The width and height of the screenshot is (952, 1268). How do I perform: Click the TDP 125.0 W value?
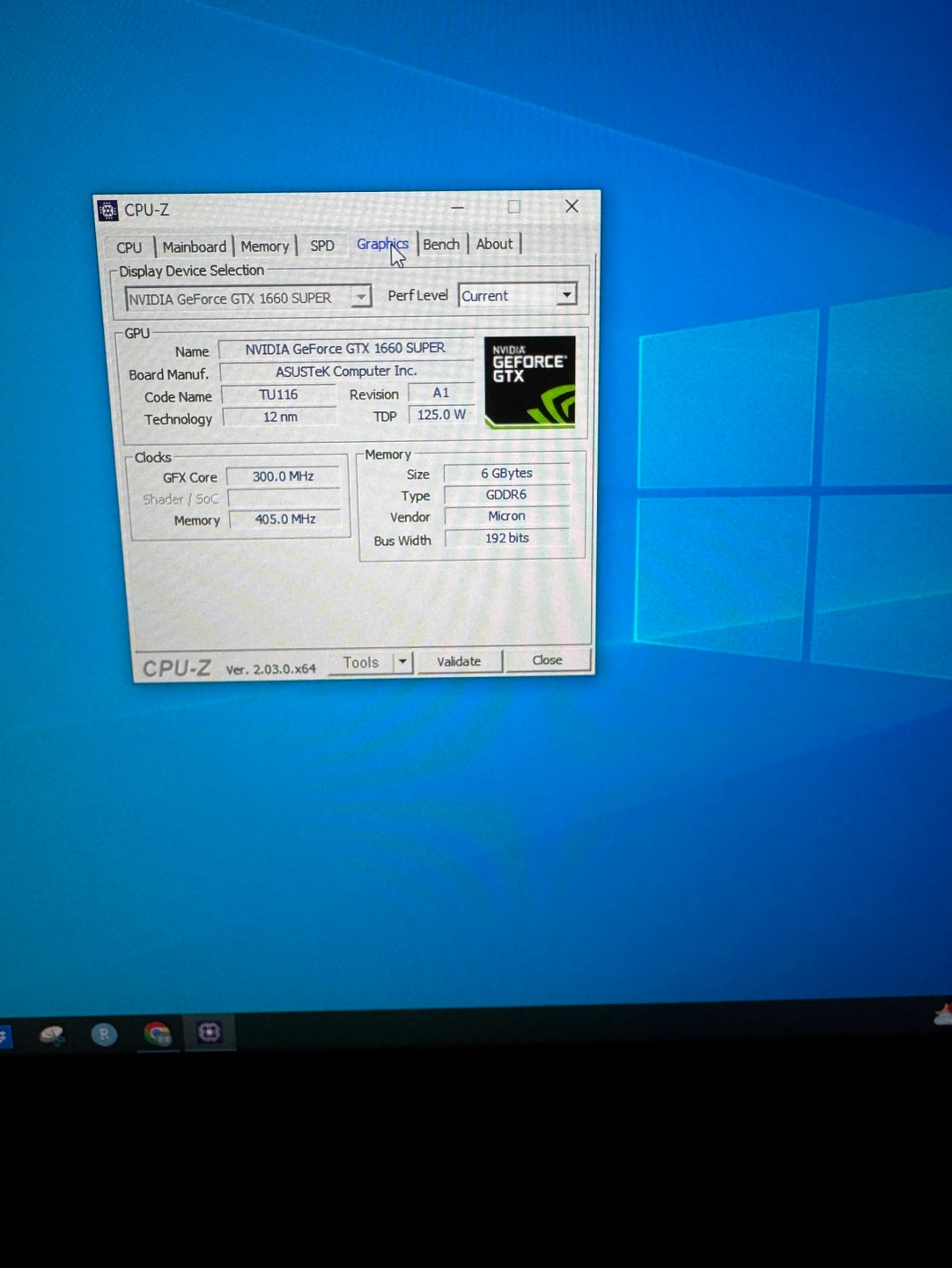point(441,415)
